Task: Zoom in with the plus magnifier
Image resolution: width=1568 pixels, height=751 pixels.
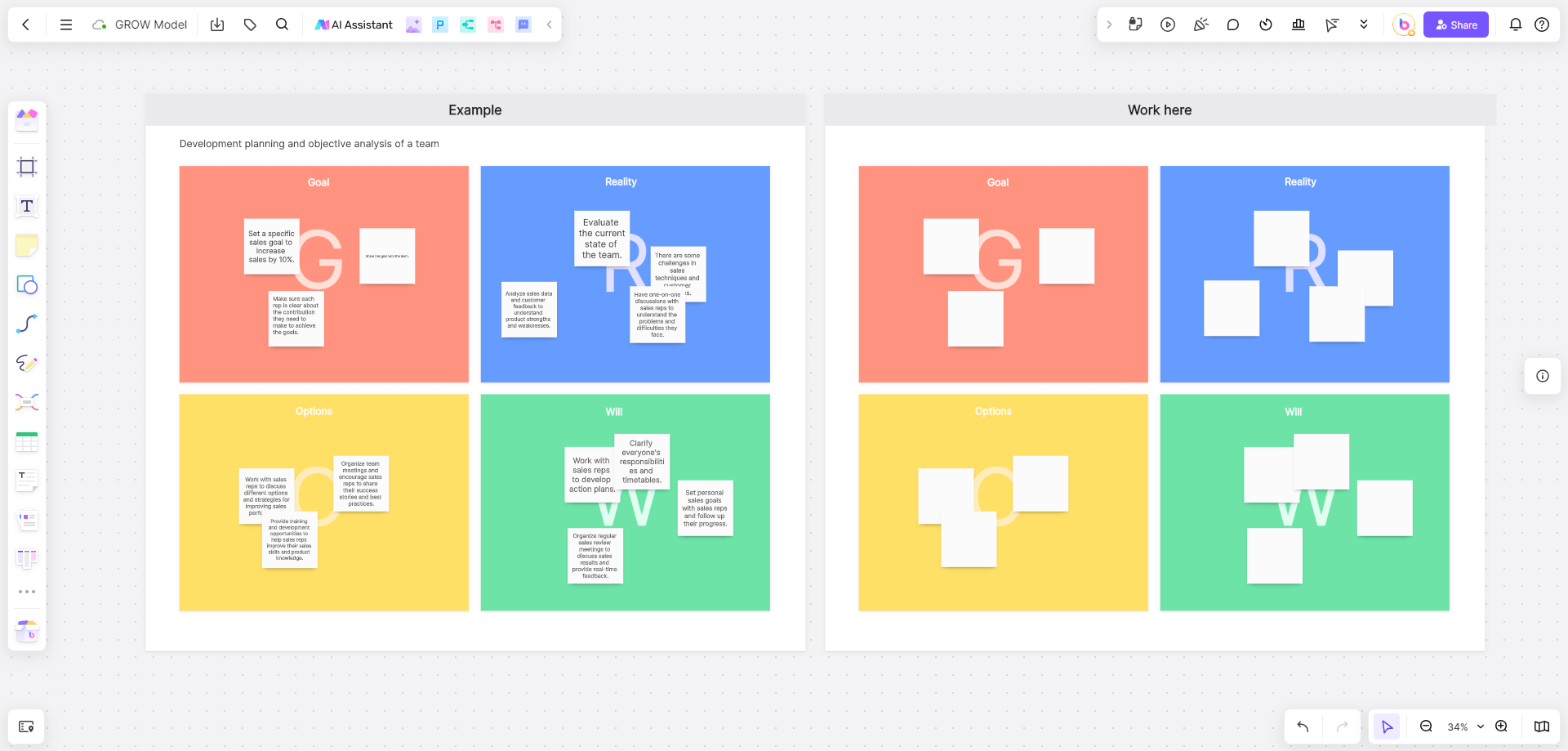Action: [1501, 726]
